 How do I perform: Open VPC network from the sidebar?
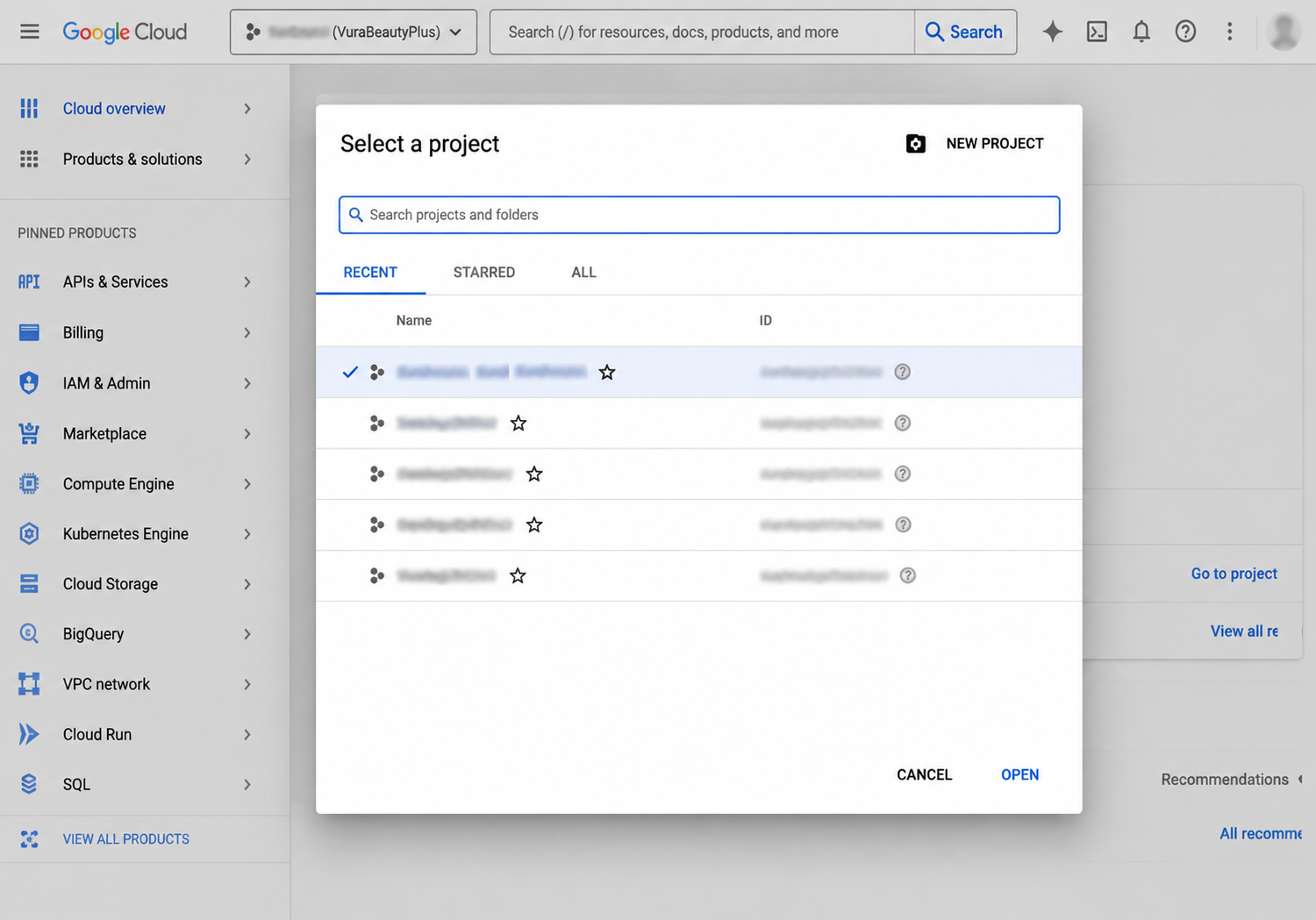point(106,684)
